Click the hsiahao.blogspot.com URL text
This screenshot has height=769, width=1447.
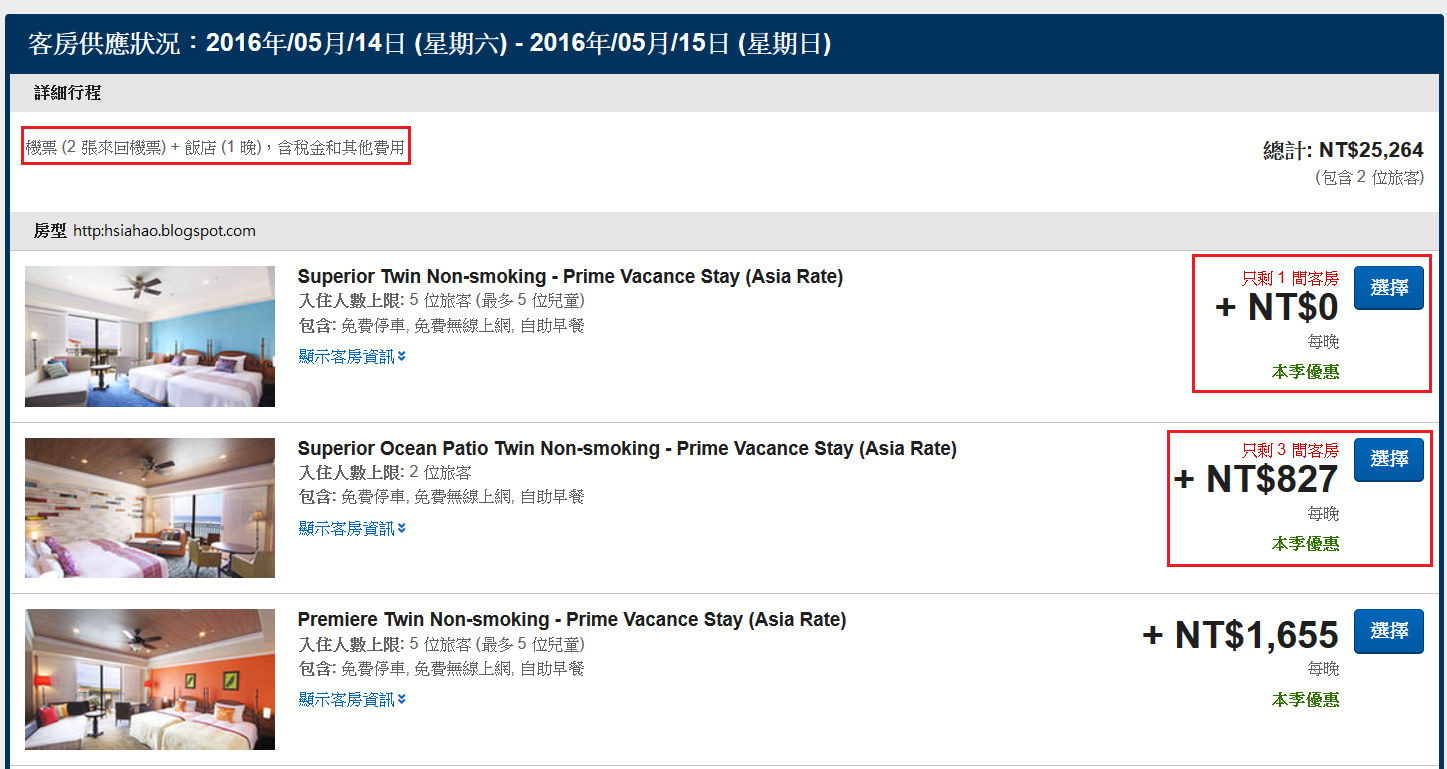[x=164, y=231]
